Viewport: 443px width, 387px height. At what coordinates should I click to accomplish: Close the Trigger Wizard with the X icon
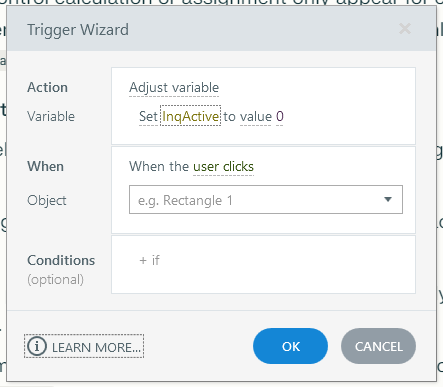tap(405, 29)
